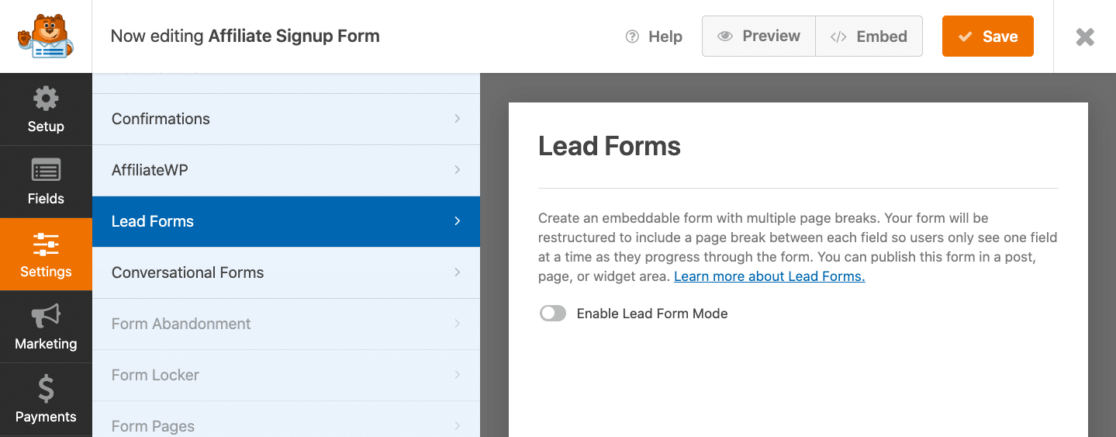Viewport: 1116px width, 437px height.
Task: Save the form with orange Save button
Action: coord(988,36)
